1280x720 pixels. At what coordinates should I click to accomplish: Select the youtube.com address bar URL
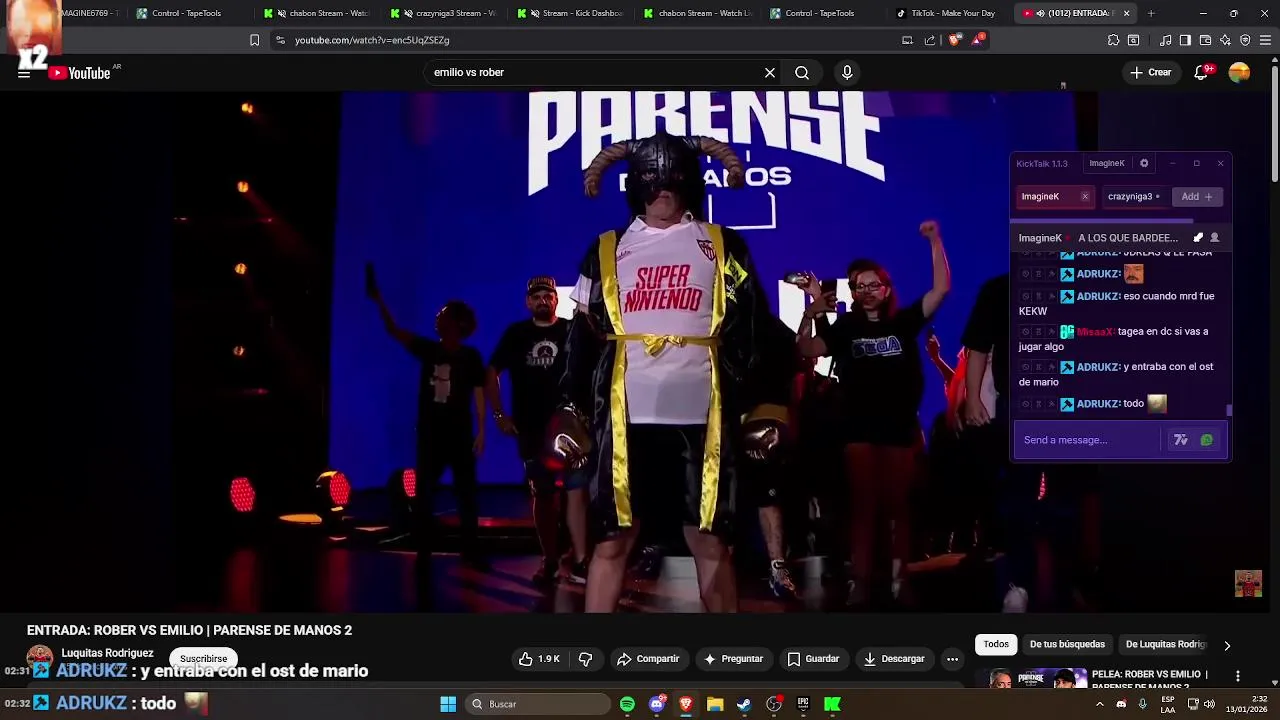click(x=372, y=40)
